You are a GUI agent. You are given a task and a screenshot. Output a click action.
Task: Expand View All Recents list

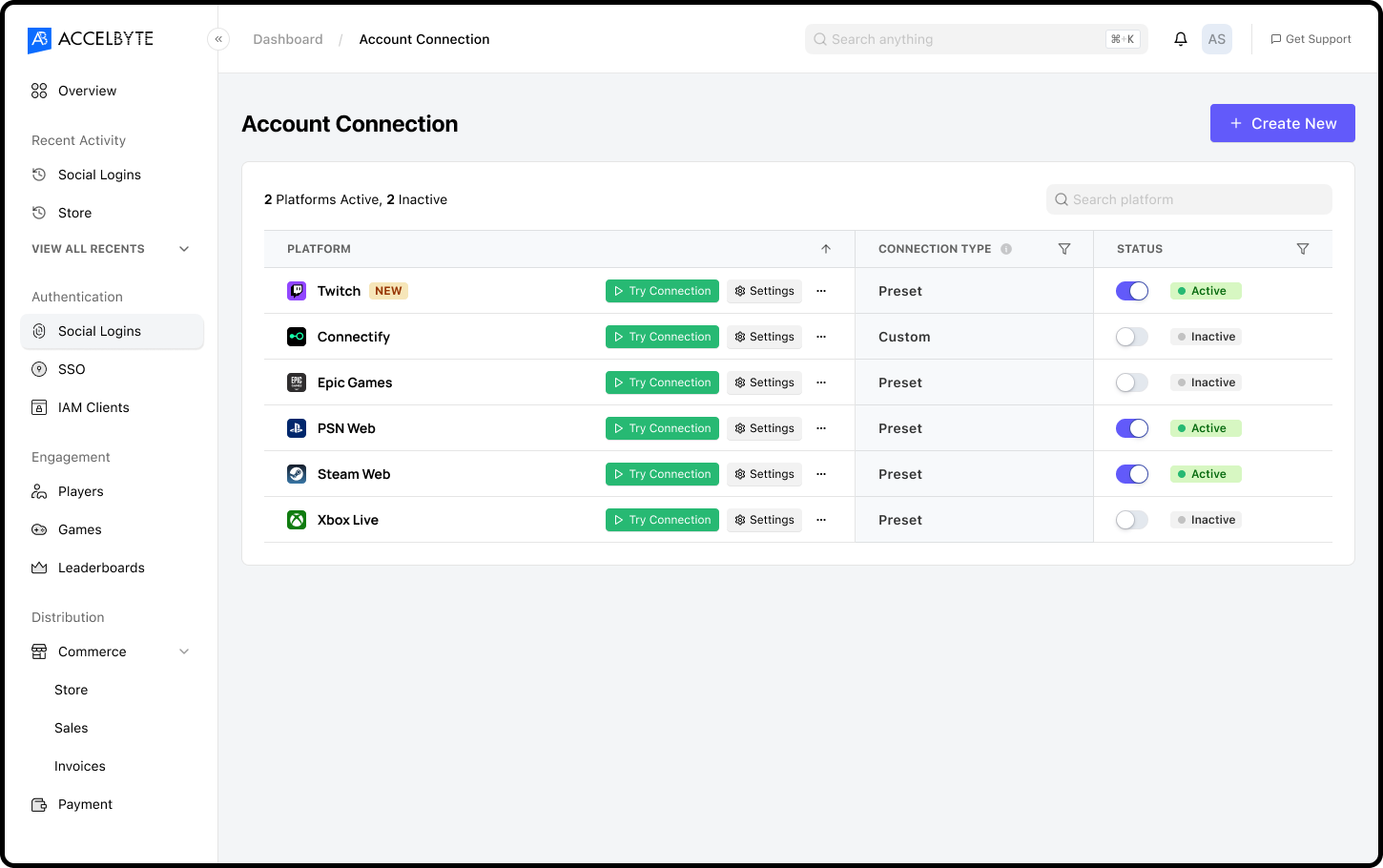[x=184, y=249]
